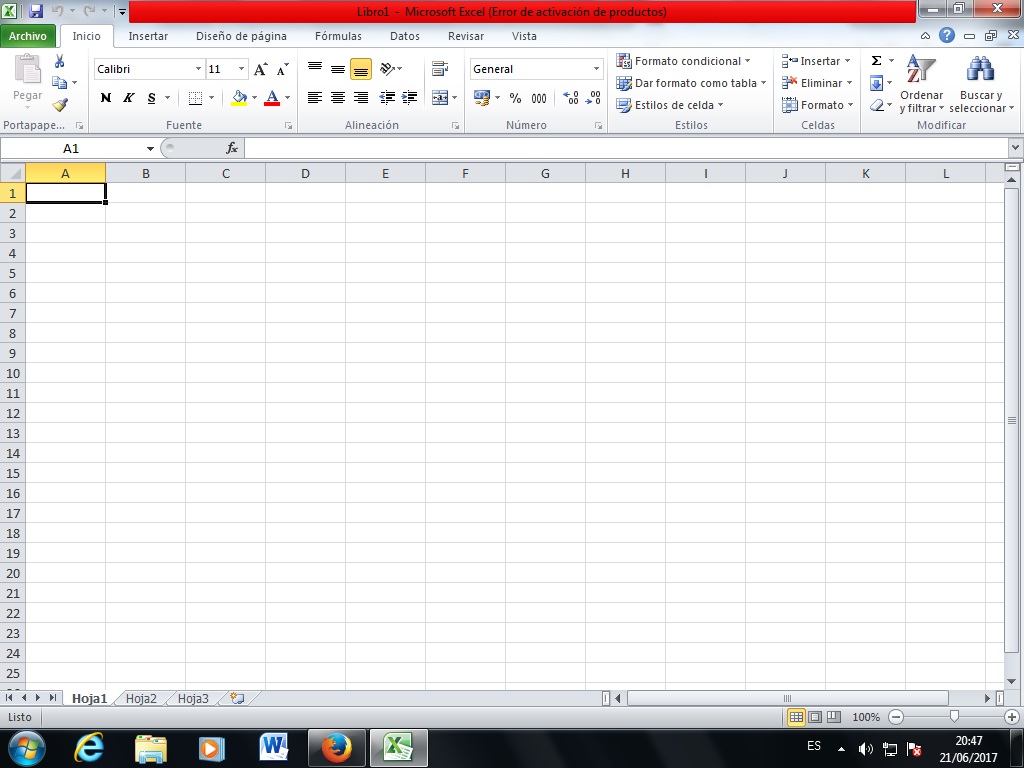This screenshot has width=1024, height=768.
Task: Click the decrease decimals icon
Action: click(x=593, y=98)
